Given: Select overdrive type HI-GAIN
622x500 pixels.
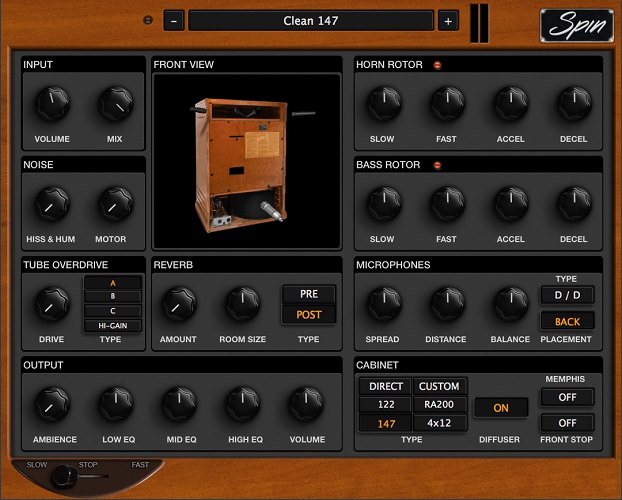Looking at the screenshot, I should pyautogui.click(x=112, y=325).
